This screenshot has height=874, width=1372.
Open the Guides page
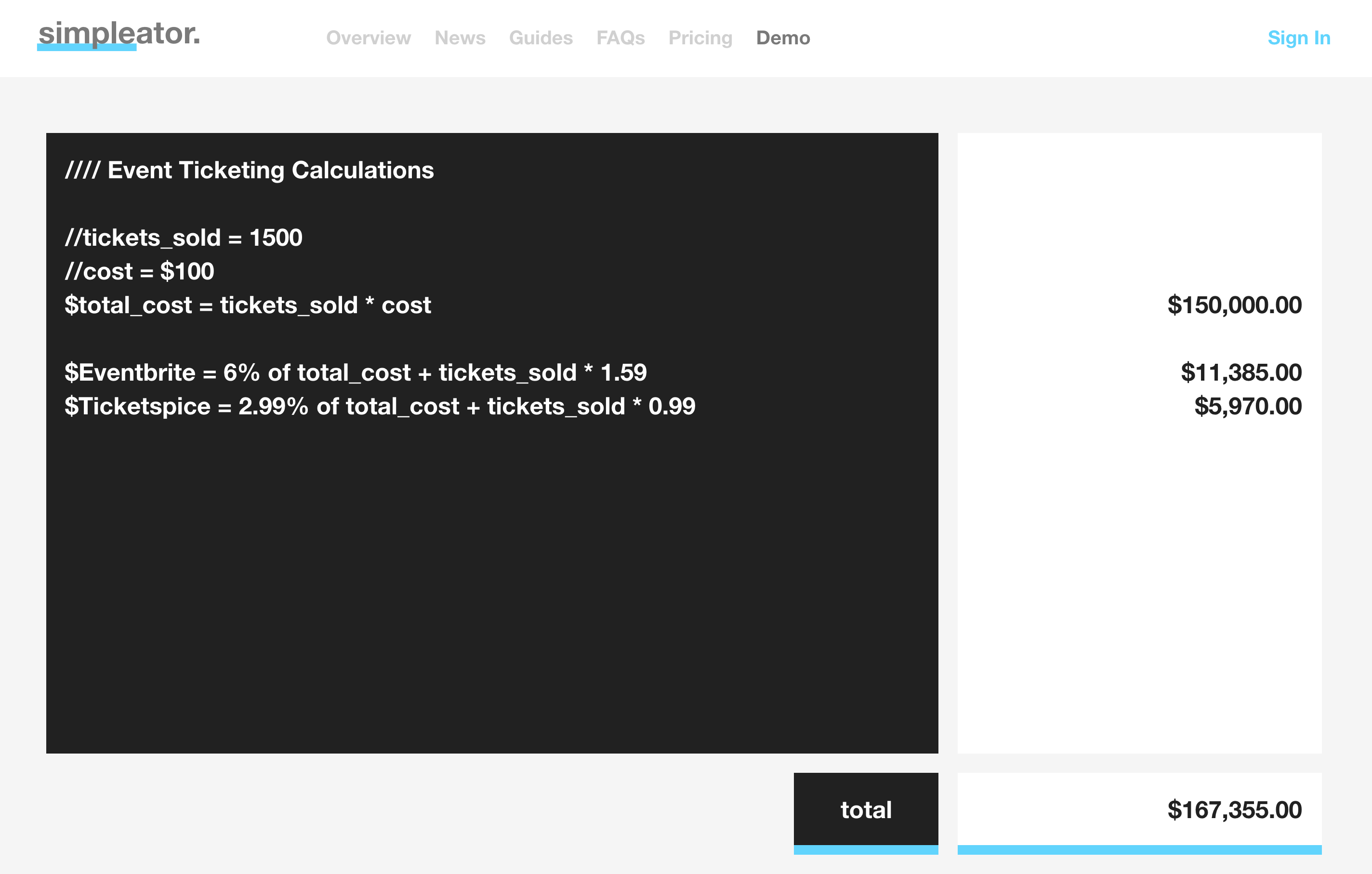point(540,38)
